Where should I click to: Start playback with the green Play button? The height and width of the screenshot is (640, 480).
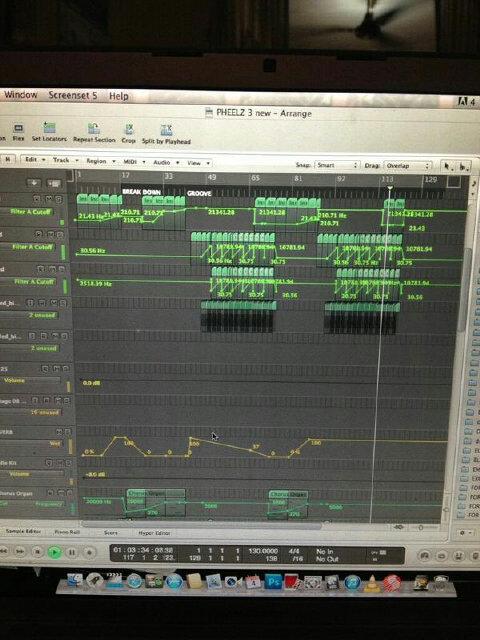pyautogui.click(x=54, y=552)
